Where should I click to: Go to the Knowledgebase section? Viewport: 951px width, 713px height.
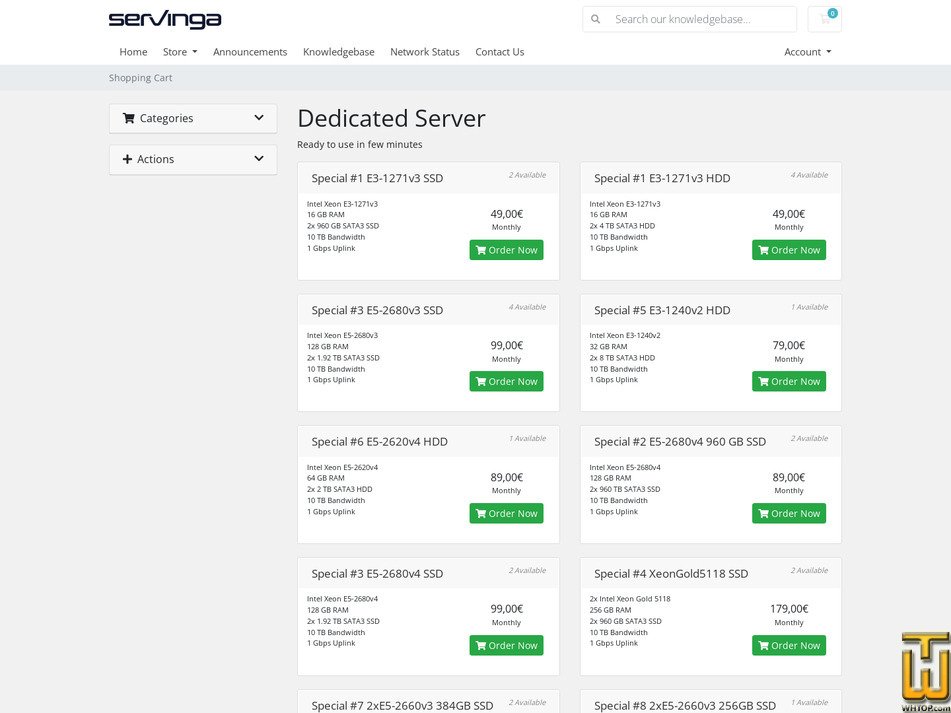pyautogui.click(x=338, y=51)
